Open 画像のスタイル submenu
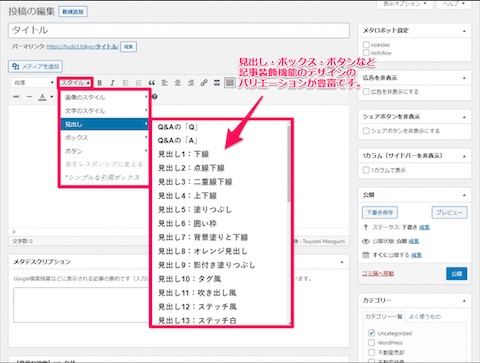Viewport: 480px width, 363px height. pos(104,97)
